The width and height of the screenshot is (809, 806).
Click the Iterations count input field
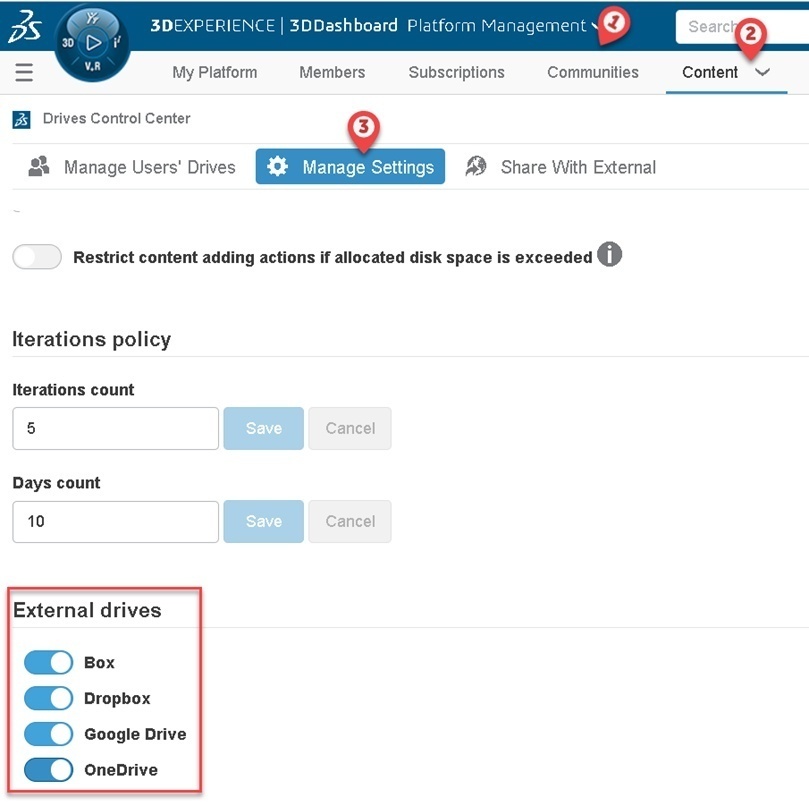coord(116,428)
